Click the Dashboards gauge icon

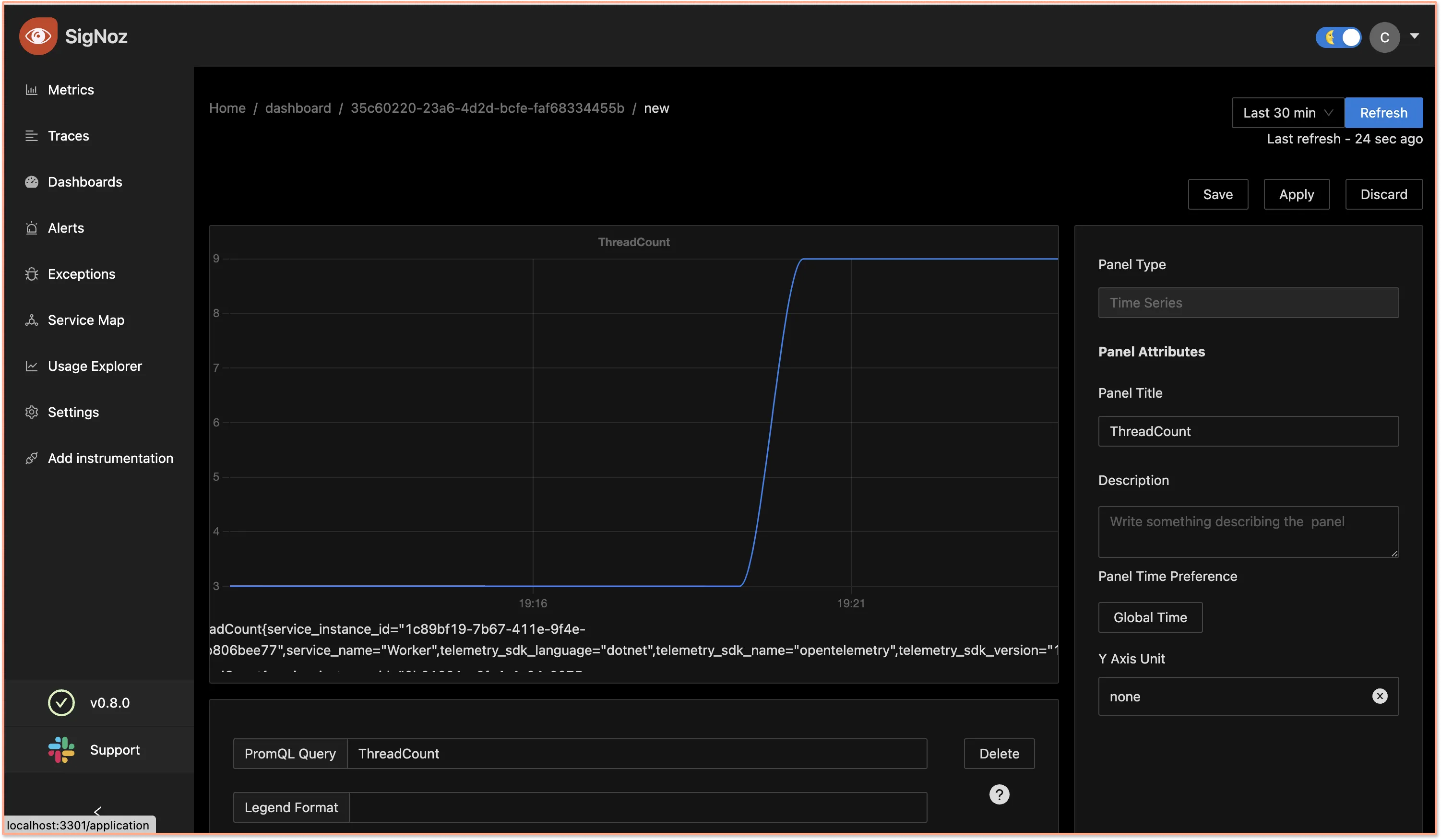point(32,182)
